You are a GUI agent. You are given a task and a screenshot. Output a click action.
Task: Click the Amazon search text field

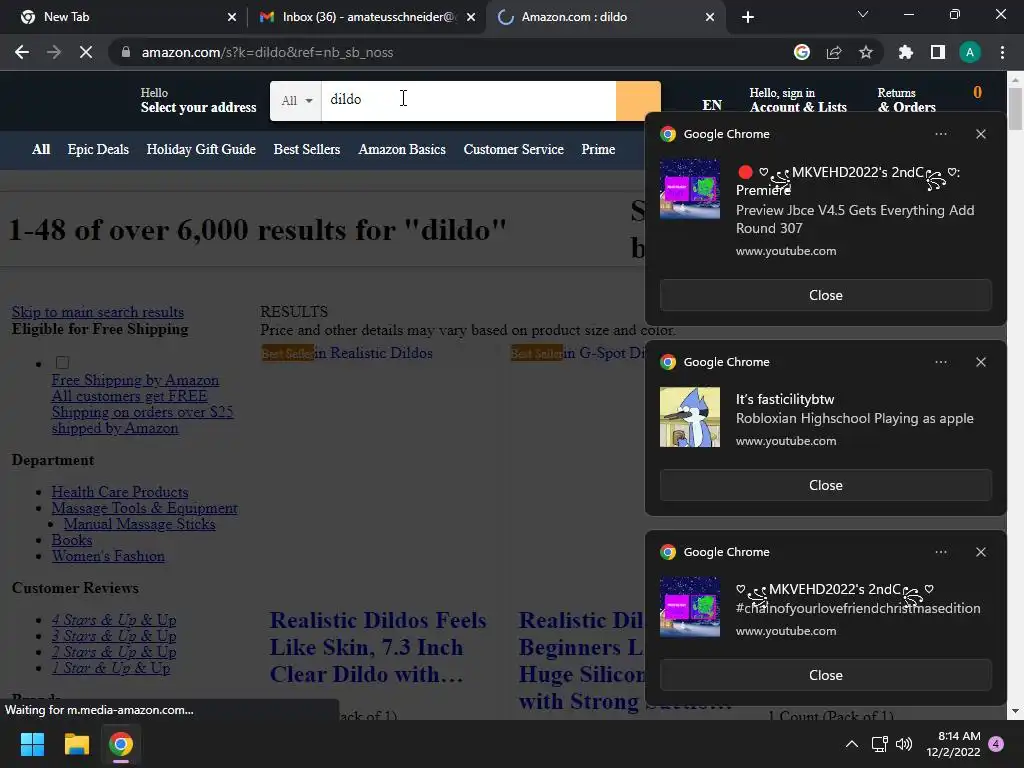pos(468,101)
